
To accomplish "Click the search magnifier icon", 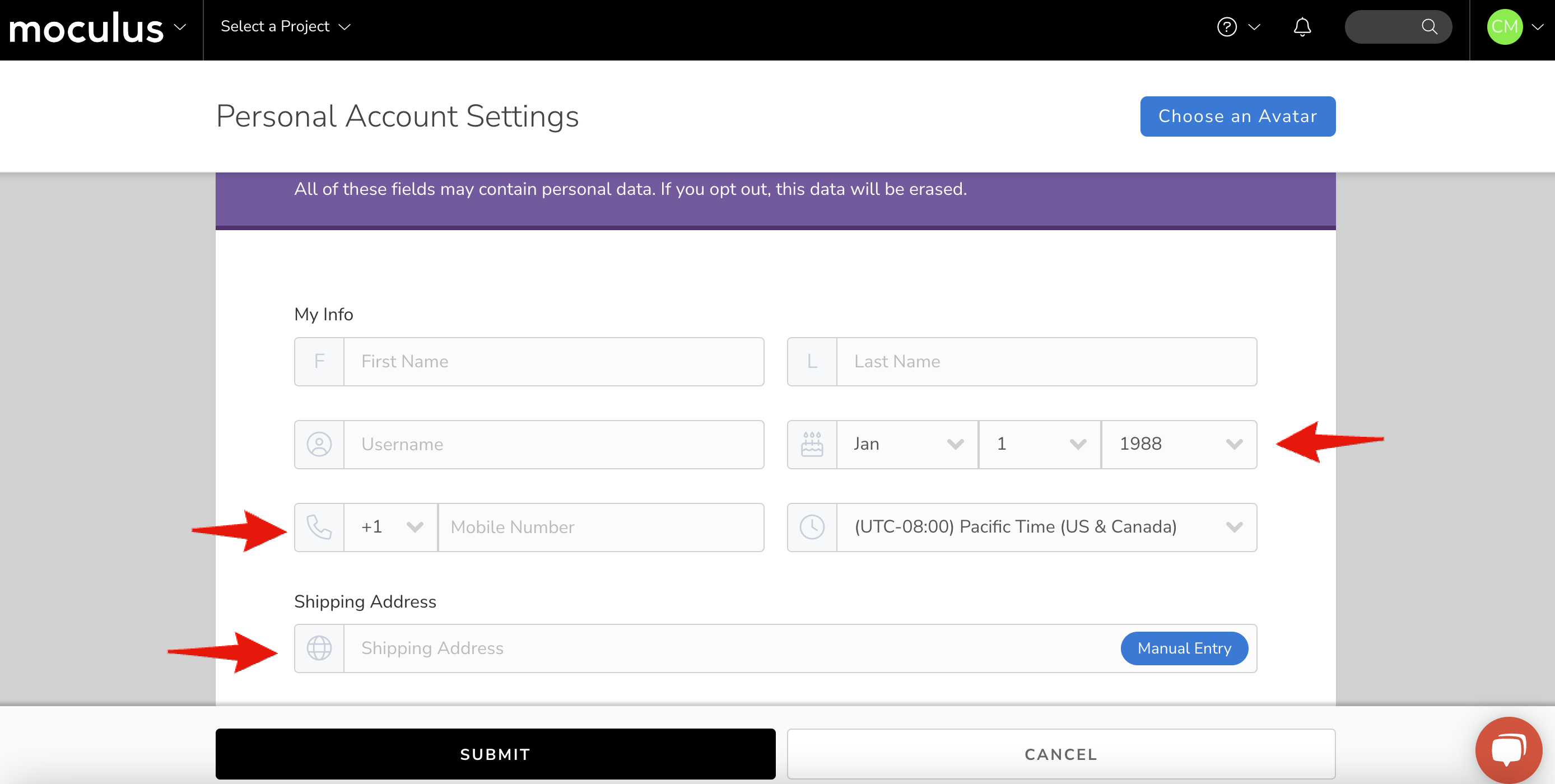I will pos(1429,26).
